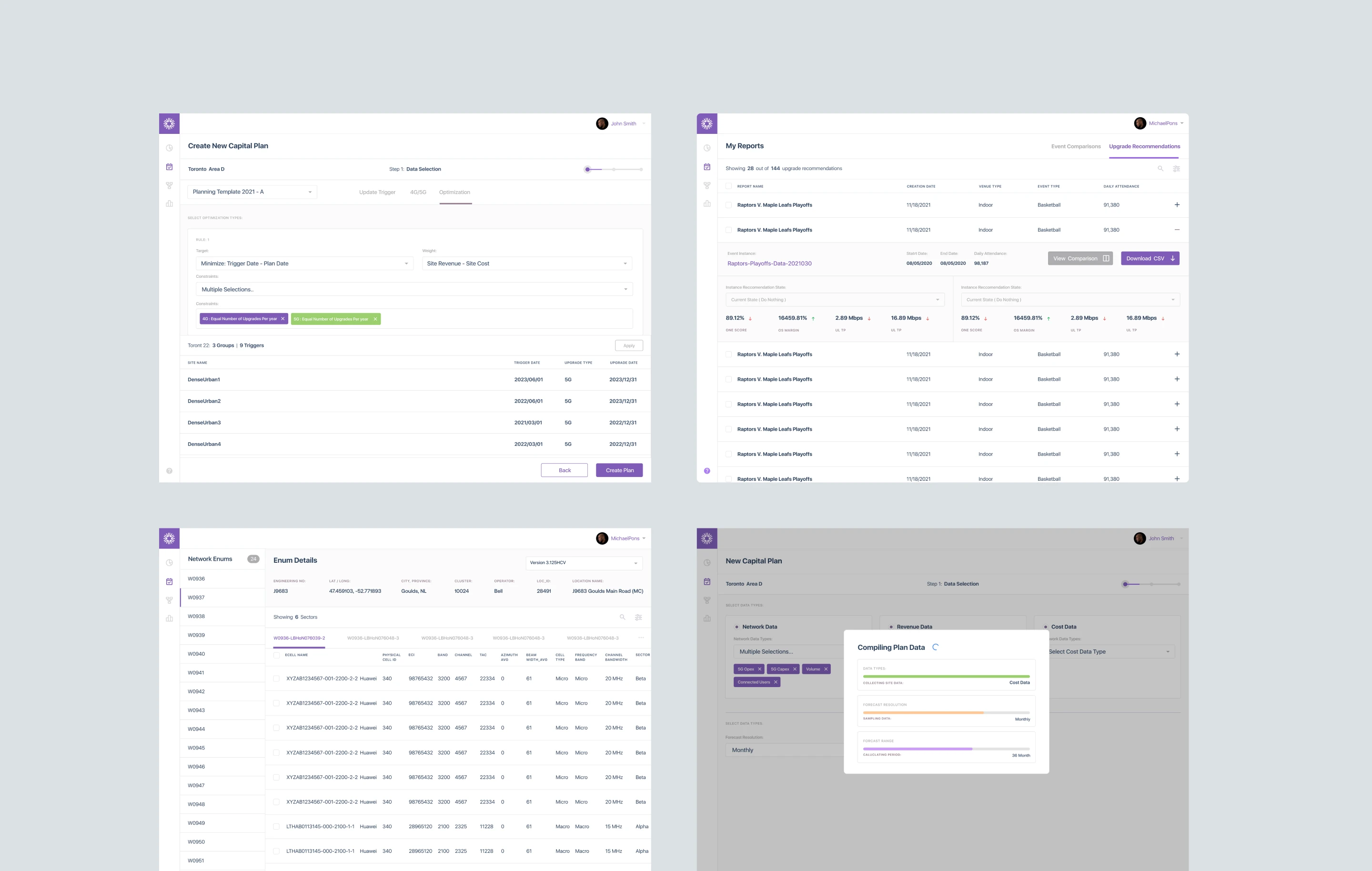Click search icon in My Reports panel
Viewport: 1372px width, 871px height.
click(1160, 169)
